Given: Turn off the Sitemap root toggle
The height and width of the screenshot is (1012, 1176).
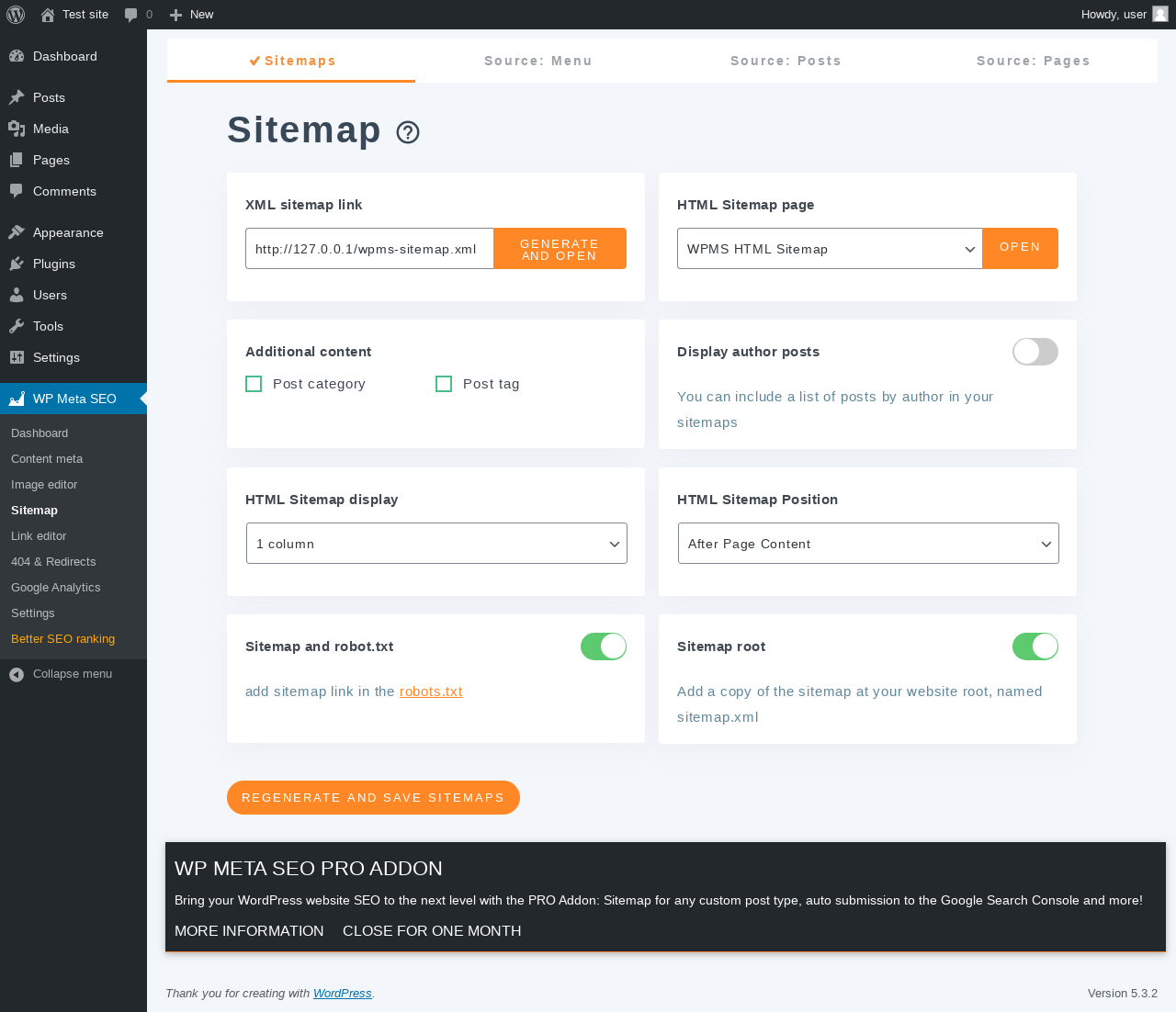Looking at the screenshot, I should (1035, 647).
